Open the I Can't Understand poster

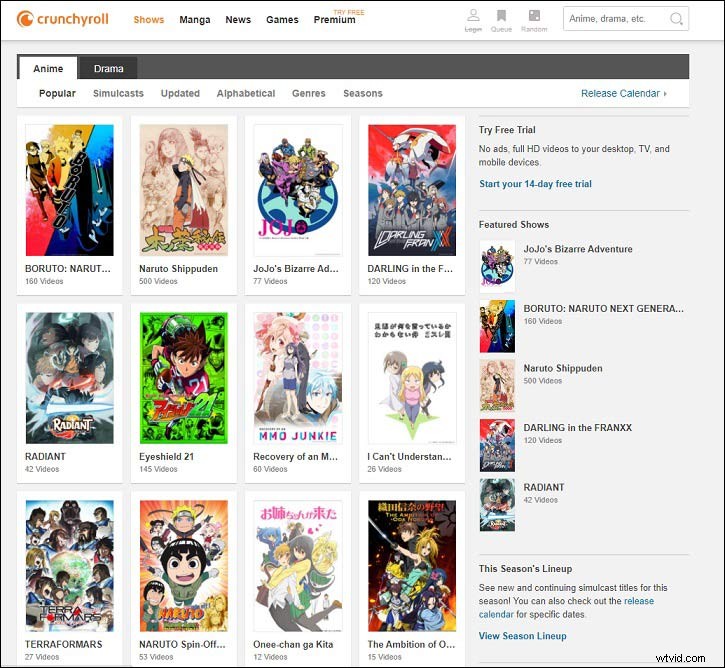coord(412,378)
